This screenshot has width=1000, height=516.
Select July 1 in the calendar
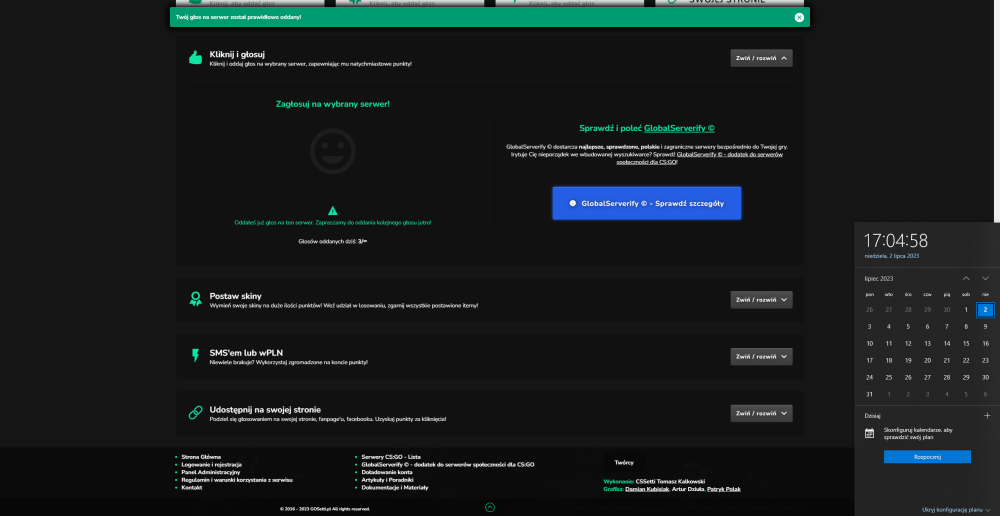pyautogui.click(x=966, y=309)
